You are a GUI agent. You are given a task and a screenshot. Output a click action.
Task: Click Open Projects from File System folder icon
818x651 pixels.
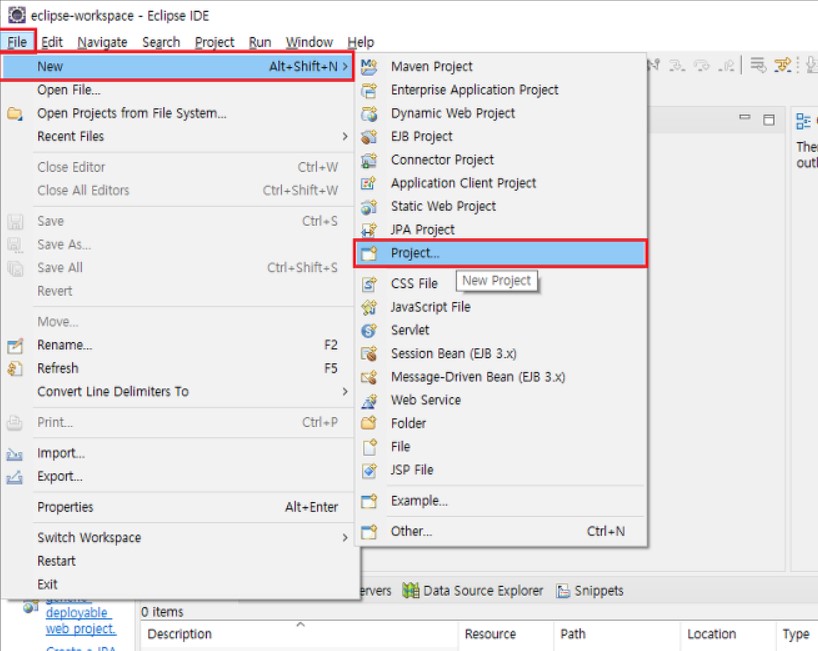(x=15, y=113)
